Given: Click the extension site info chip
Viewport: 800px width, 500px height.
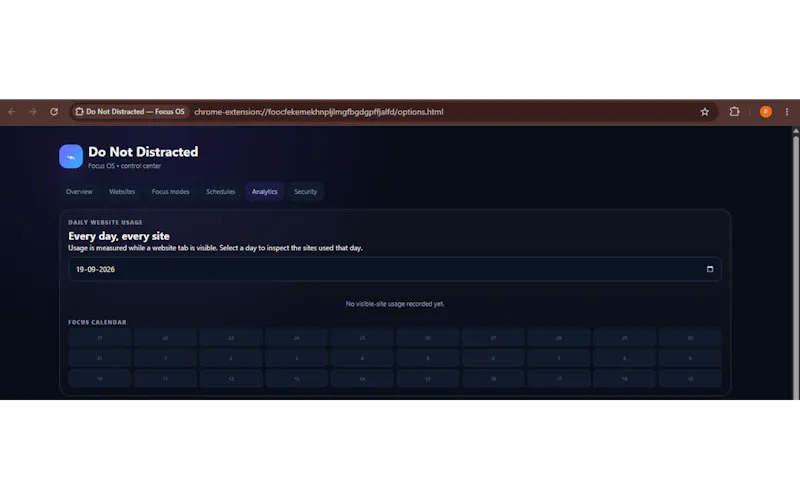Looking at the screenshot, I should 130,112.
